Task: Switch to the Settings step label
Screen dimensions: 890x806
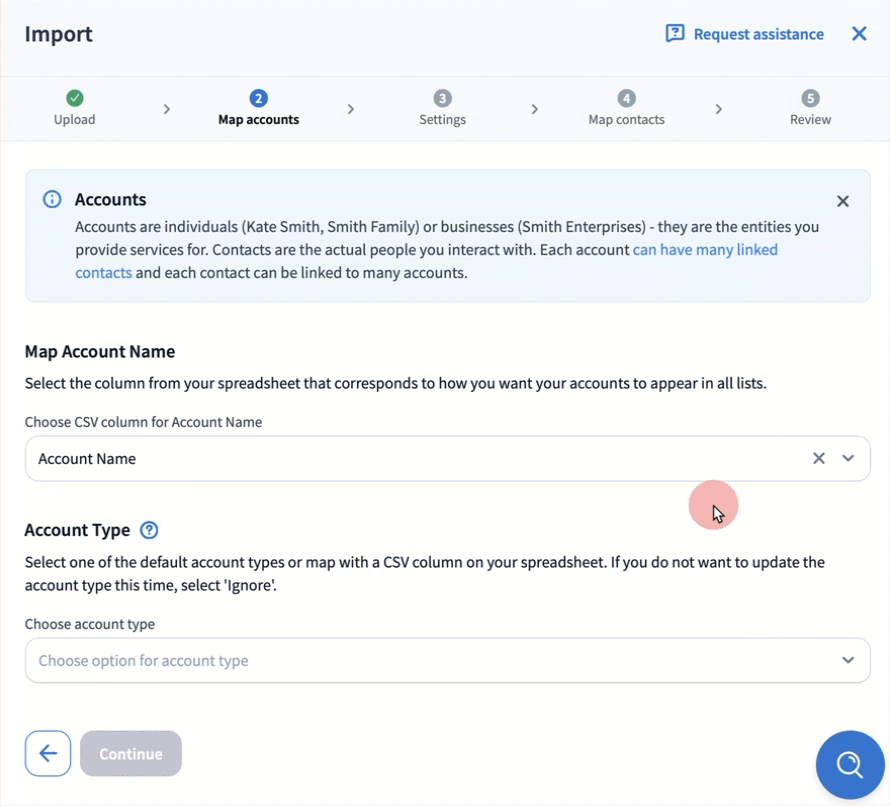Action: [442, 120]
